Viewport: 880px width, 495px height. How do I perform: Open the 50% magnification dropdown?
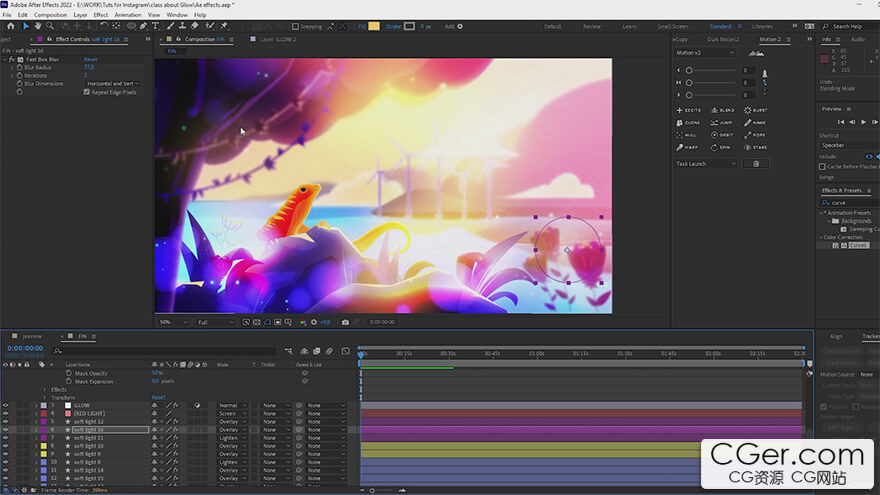[x=173, y=322]
